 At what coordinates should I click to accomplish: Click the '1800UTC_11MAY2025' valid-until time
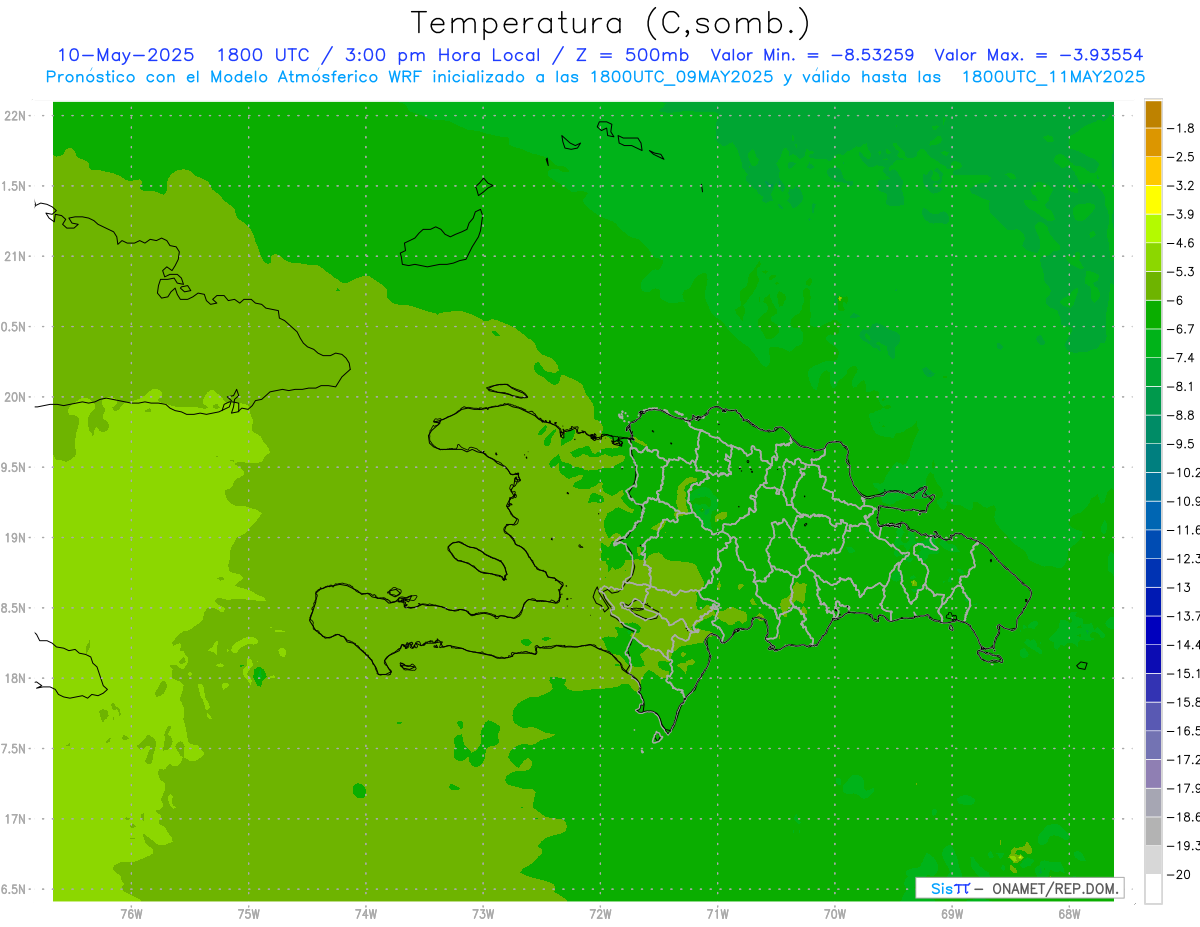(1052, 76)
